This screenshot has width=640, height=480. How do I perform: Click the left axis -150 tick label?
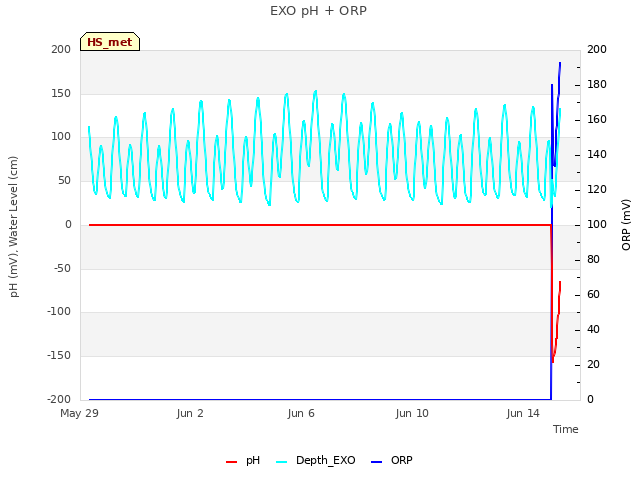[x=59, y=356]
